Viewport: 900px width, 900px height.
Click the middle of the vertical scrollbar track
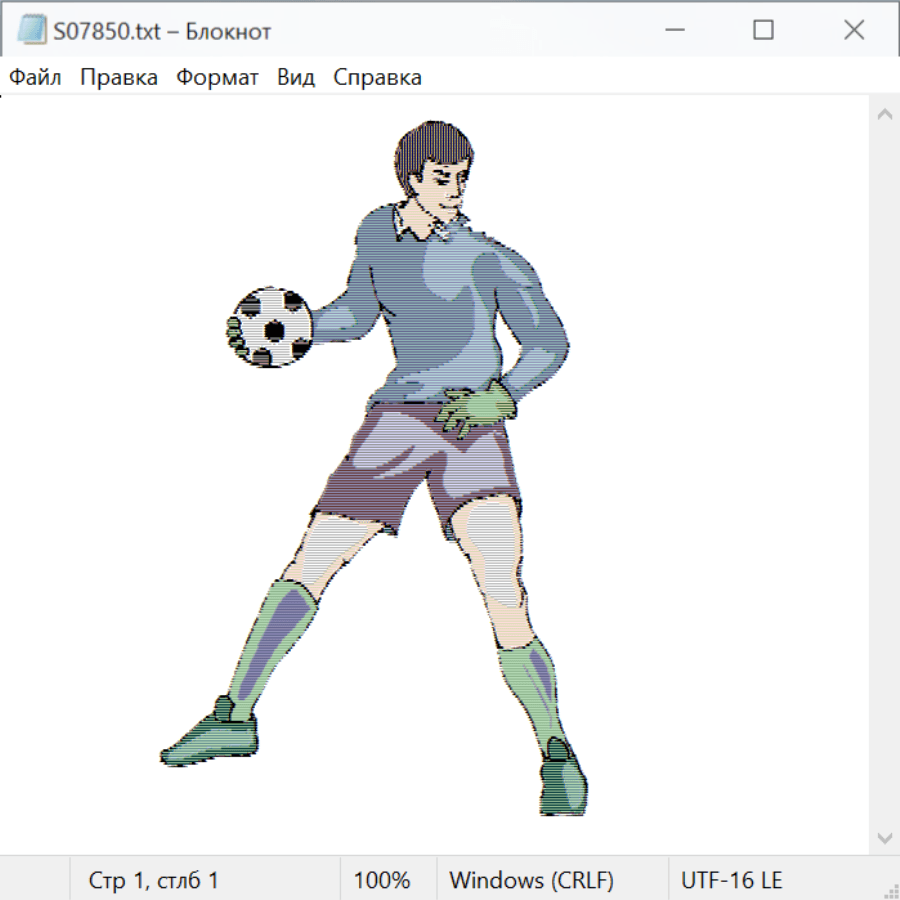coord(884,475)
